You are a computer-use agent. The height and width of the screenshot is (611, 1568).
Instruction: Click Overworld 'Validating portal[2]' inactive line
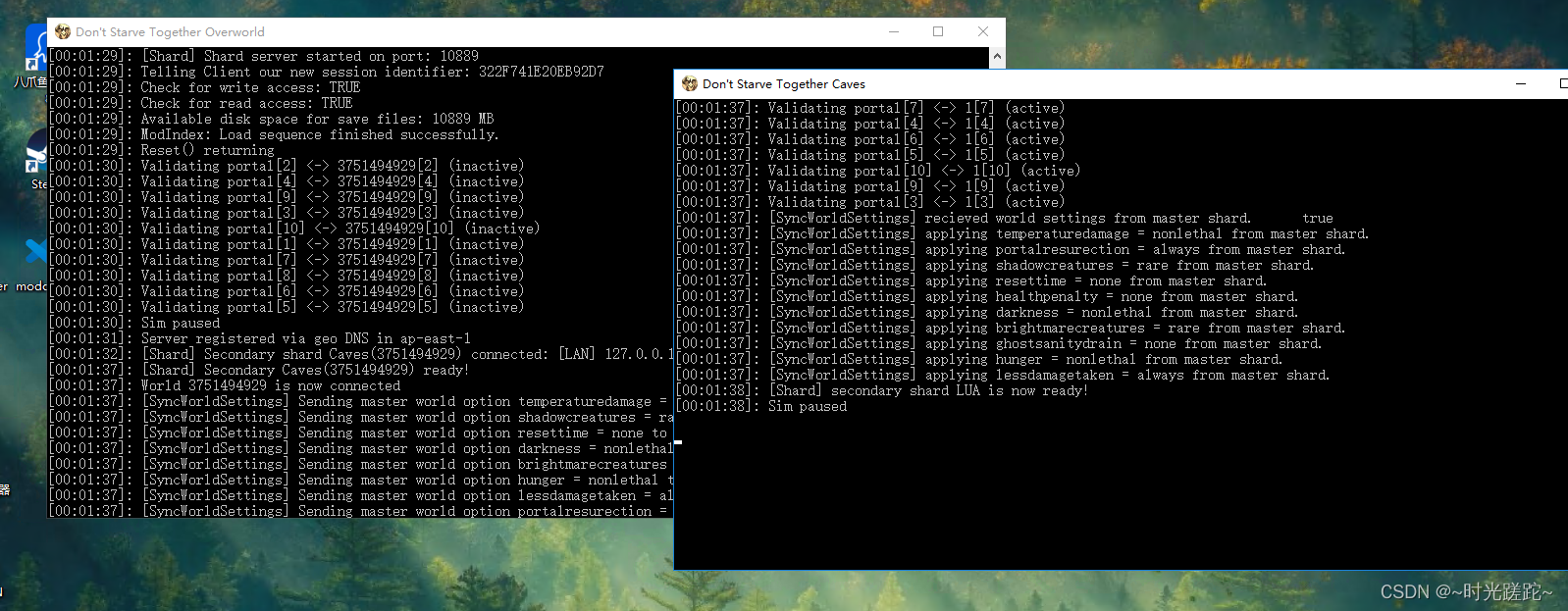coord(287,166)
